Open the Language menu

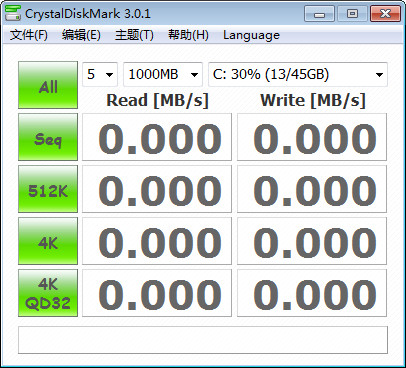point(251,35)
